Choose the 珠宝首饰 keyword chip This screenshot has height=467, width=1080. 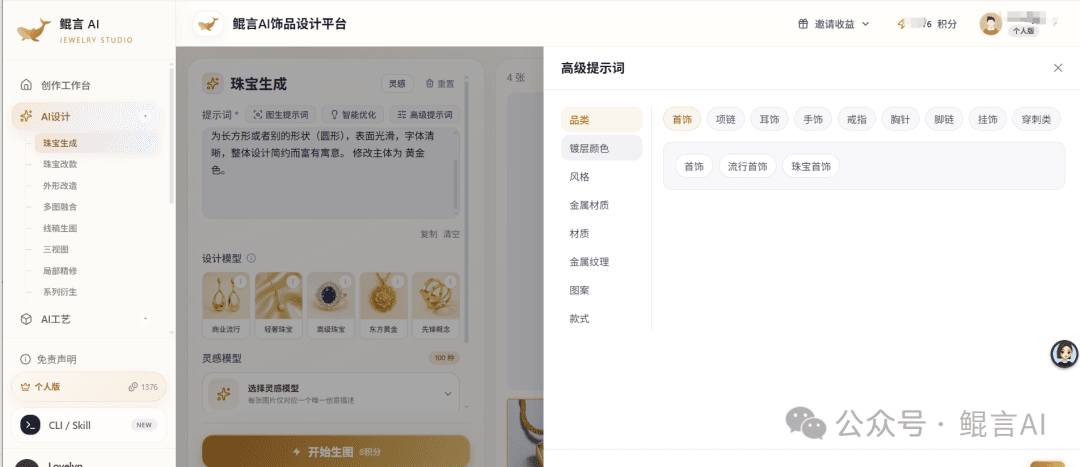point(811,166)
